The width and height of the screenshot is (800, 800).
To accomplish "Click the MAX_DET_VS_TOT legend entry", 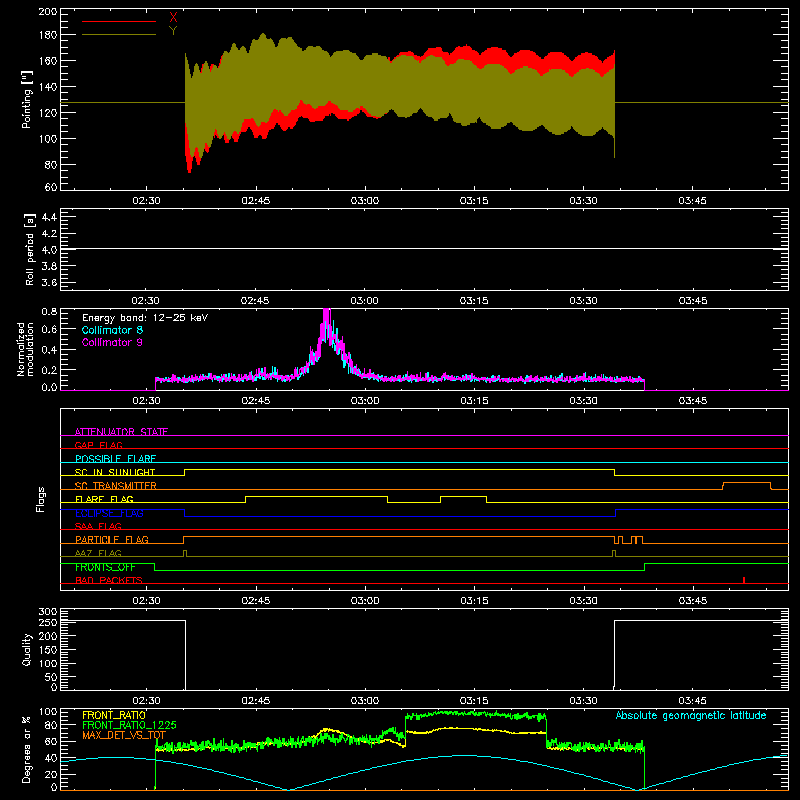I will tap(124, 735).
